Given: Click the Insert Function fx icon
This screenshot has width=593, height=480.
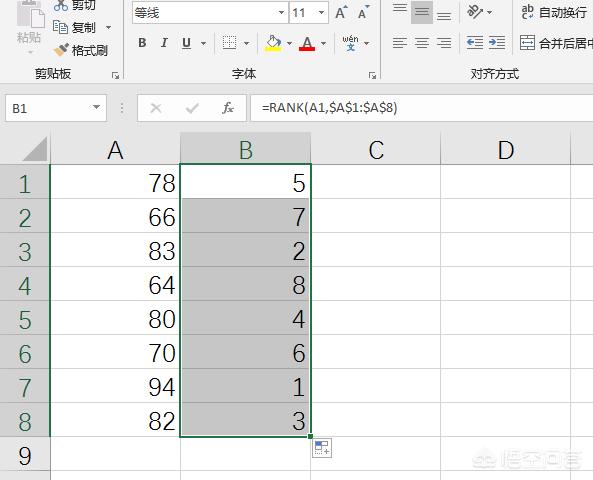Looking at the screenshot, I should [228, 108].
